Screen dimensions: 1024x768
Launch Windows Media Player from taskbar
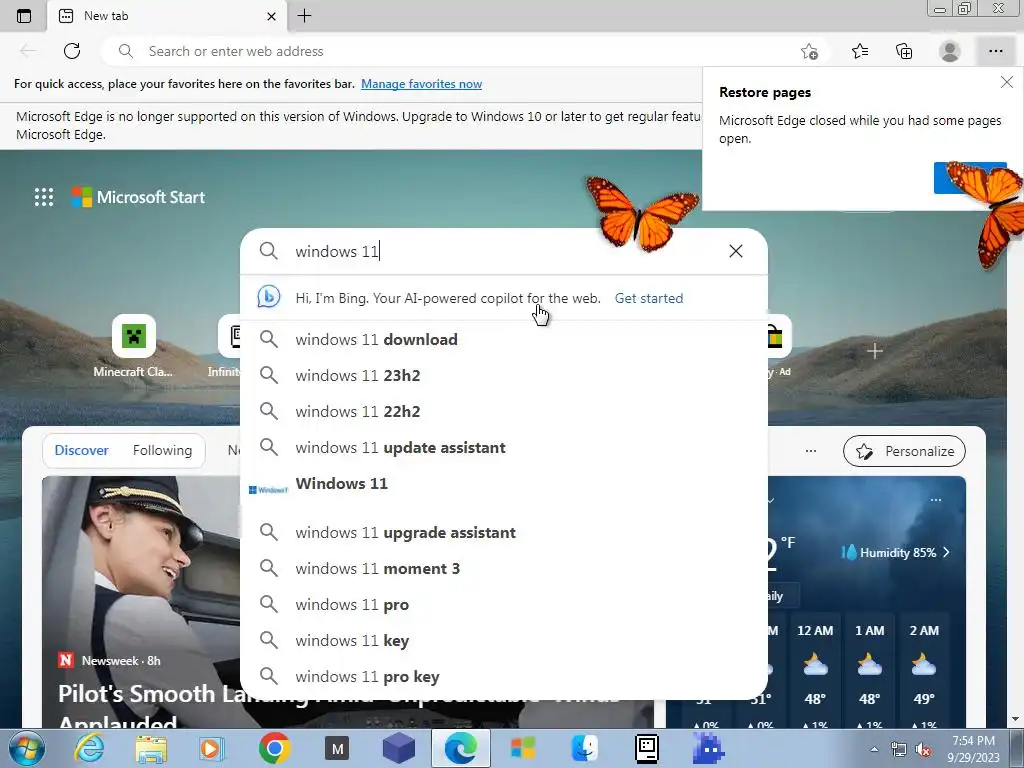[212, 748]
